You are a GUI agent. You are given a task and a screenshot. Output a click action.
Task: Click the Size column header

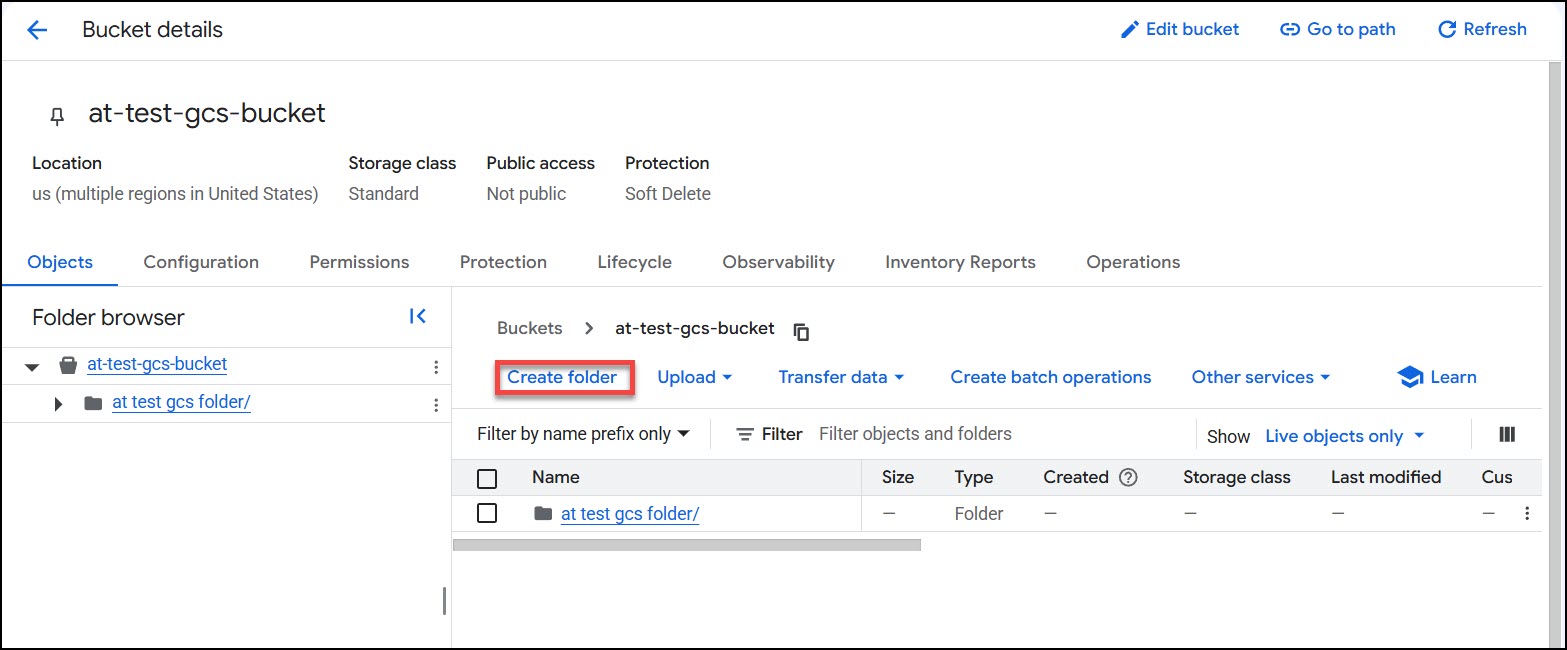point(898,477)
